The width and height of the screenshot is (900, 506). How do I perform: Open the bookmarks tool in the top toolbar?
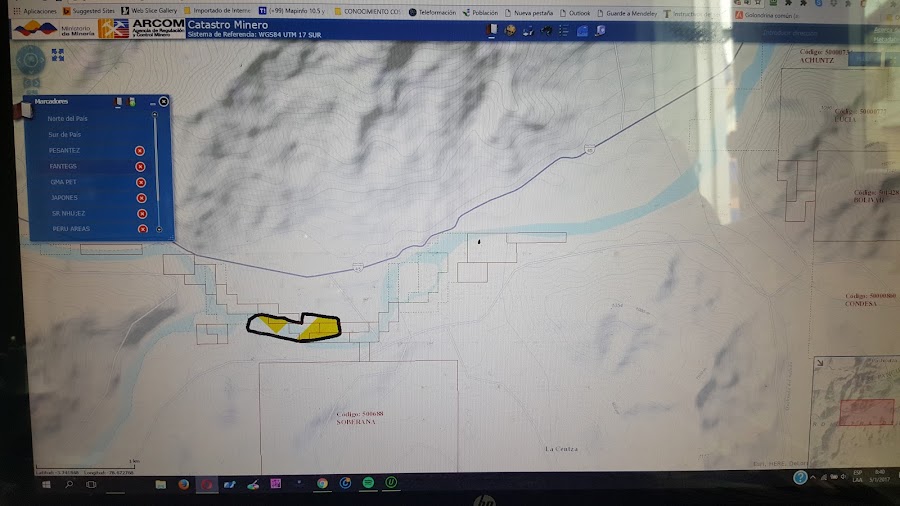pyautogui.click(x=491, y=30)
